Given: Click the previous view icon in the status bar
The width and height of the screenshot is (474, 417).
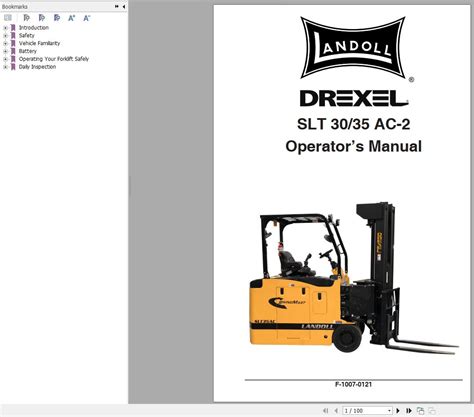Looking at the screenshot, I should point(421,411).
